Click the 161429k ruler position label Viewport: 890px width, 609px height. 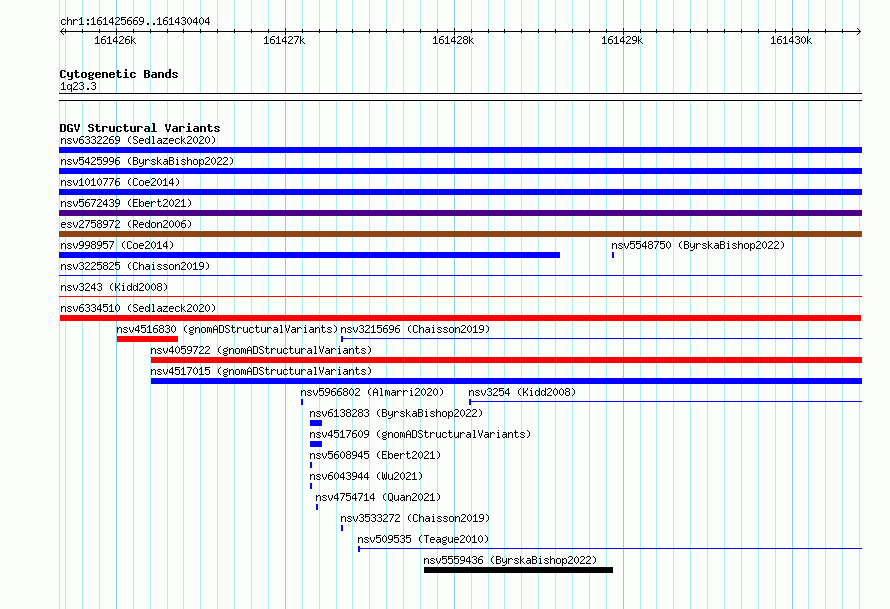[622, 40]
